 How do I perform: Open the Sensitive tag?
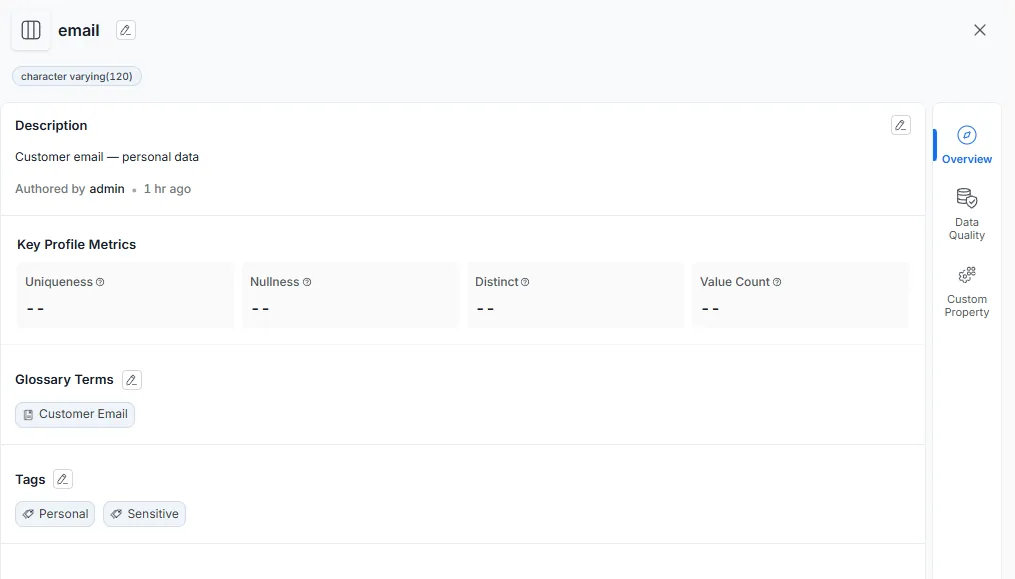[x=144, y=514]
